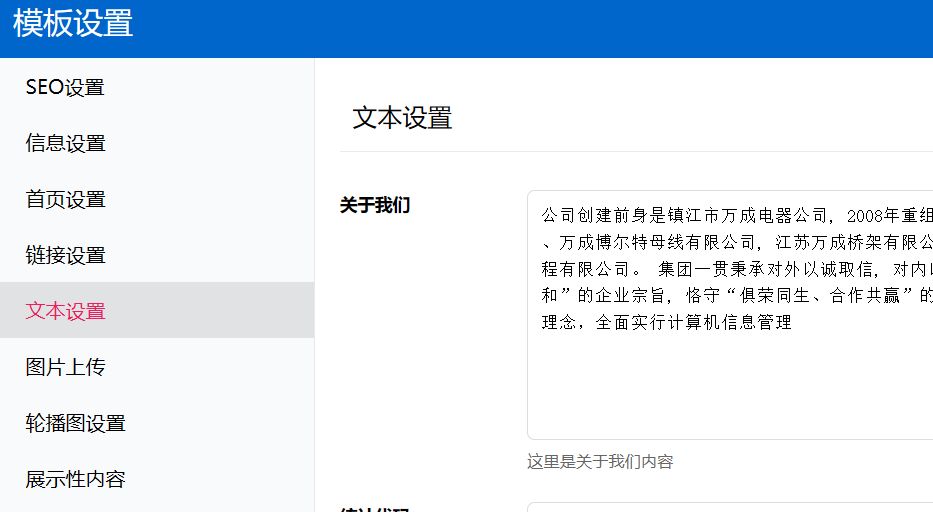Viewport: 933px width, 512px height.
Task: Open the 图片上传 section
Action: click(x=65, y=367)
